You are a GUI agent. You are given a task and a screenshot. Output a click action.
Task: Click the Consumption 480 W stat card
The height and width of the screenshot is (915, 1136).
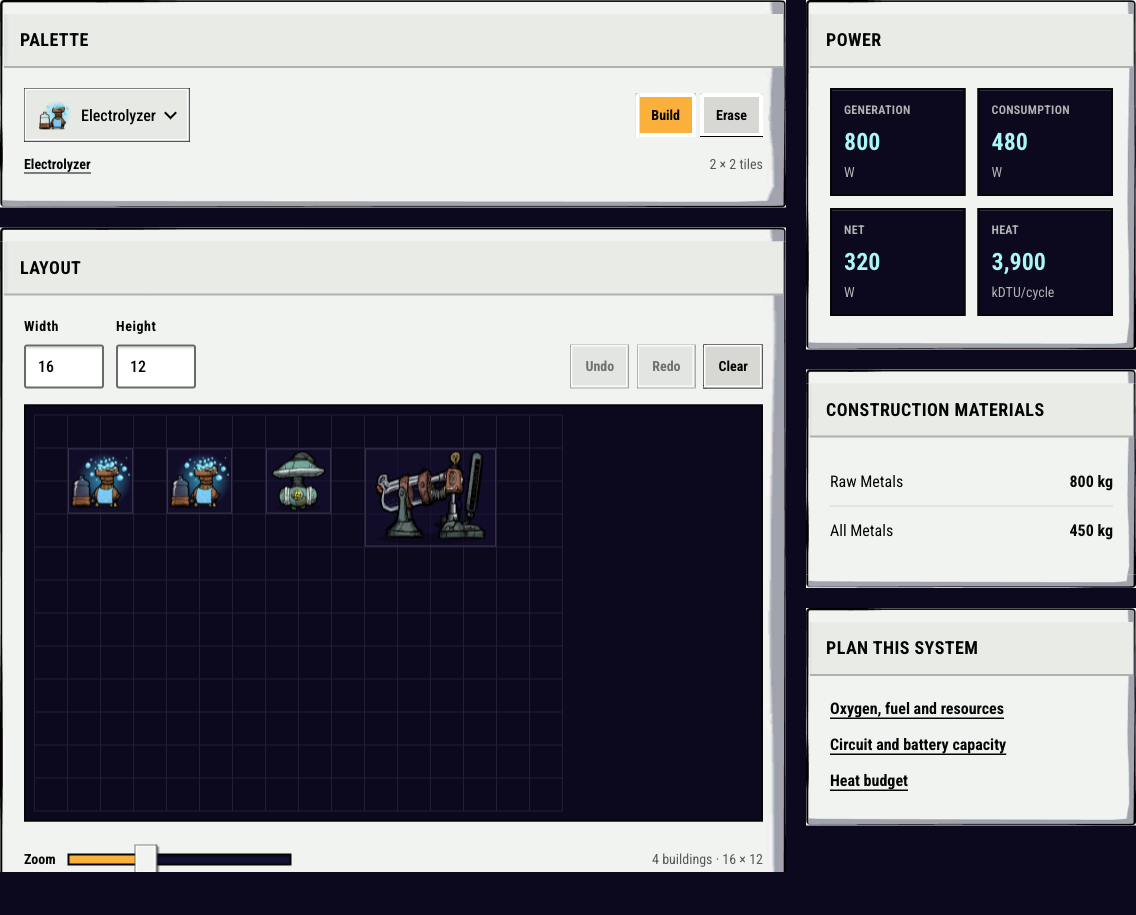pos(1045,142)
